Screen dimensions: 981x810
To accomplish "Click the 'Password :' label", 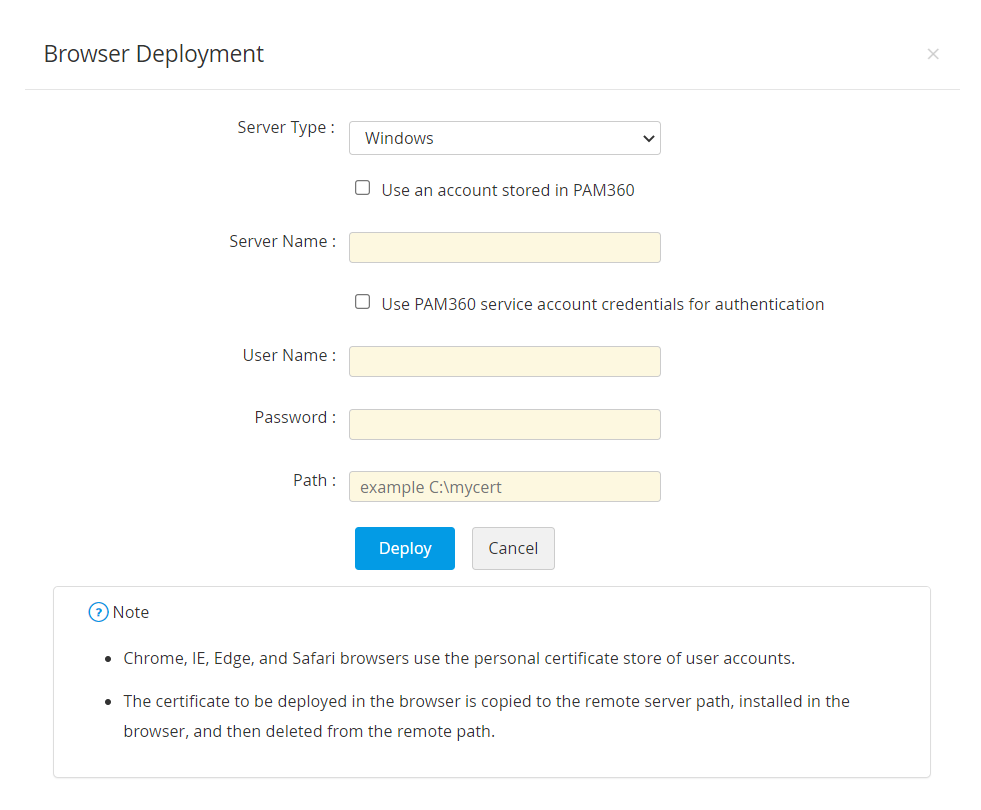I will click(295, 418).
